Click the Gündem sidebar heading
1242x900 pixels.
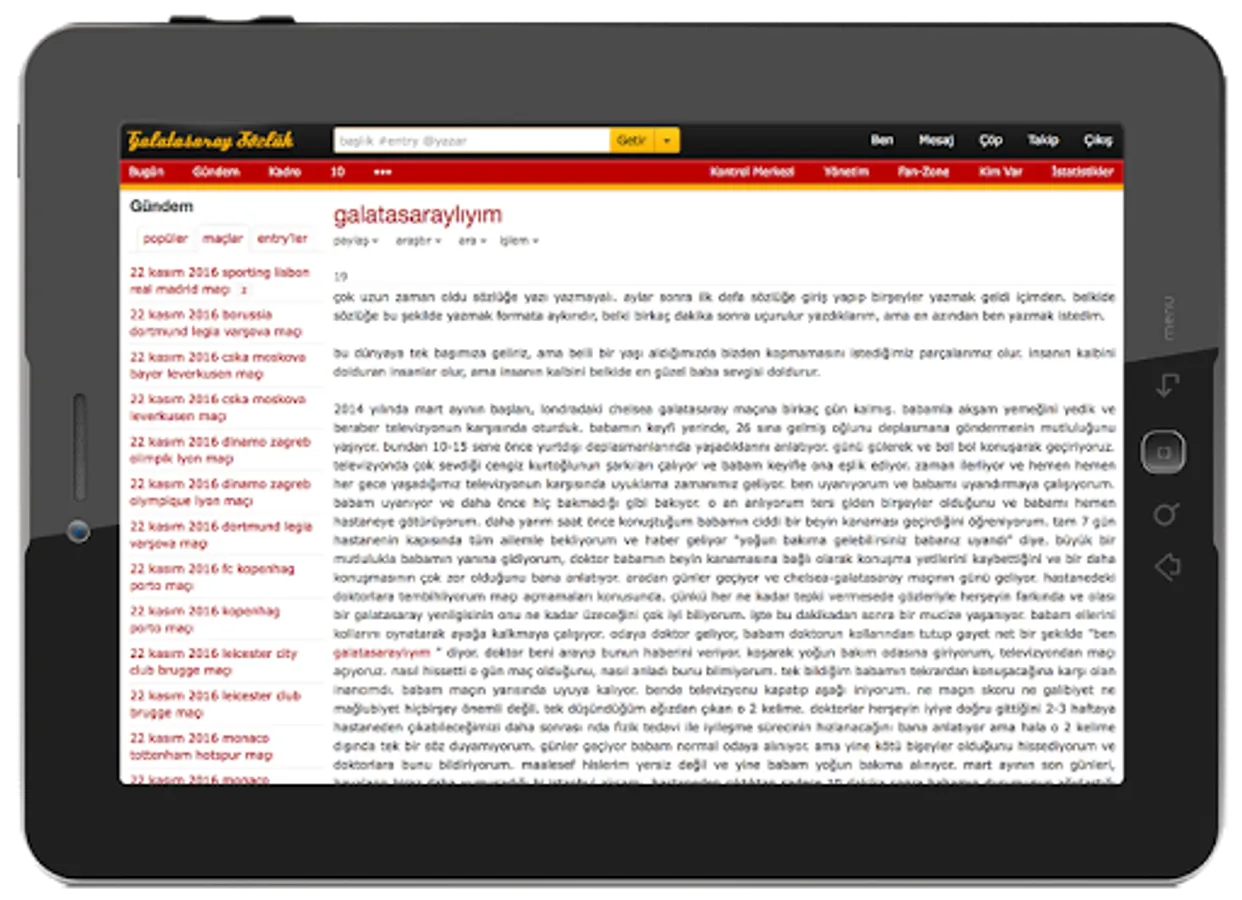tap(162, 206)
